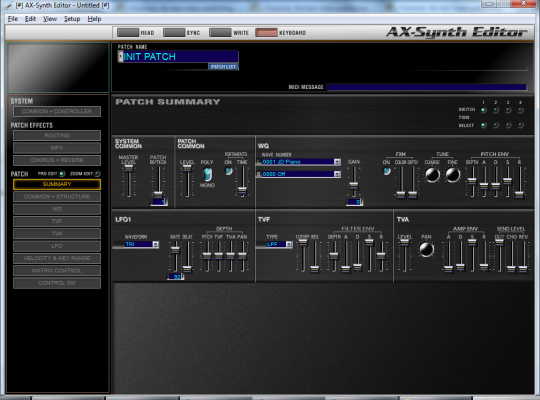Viewport: 540px width, 400px height.
Task: Open the PATCH LIST
Action: (223, 66)
